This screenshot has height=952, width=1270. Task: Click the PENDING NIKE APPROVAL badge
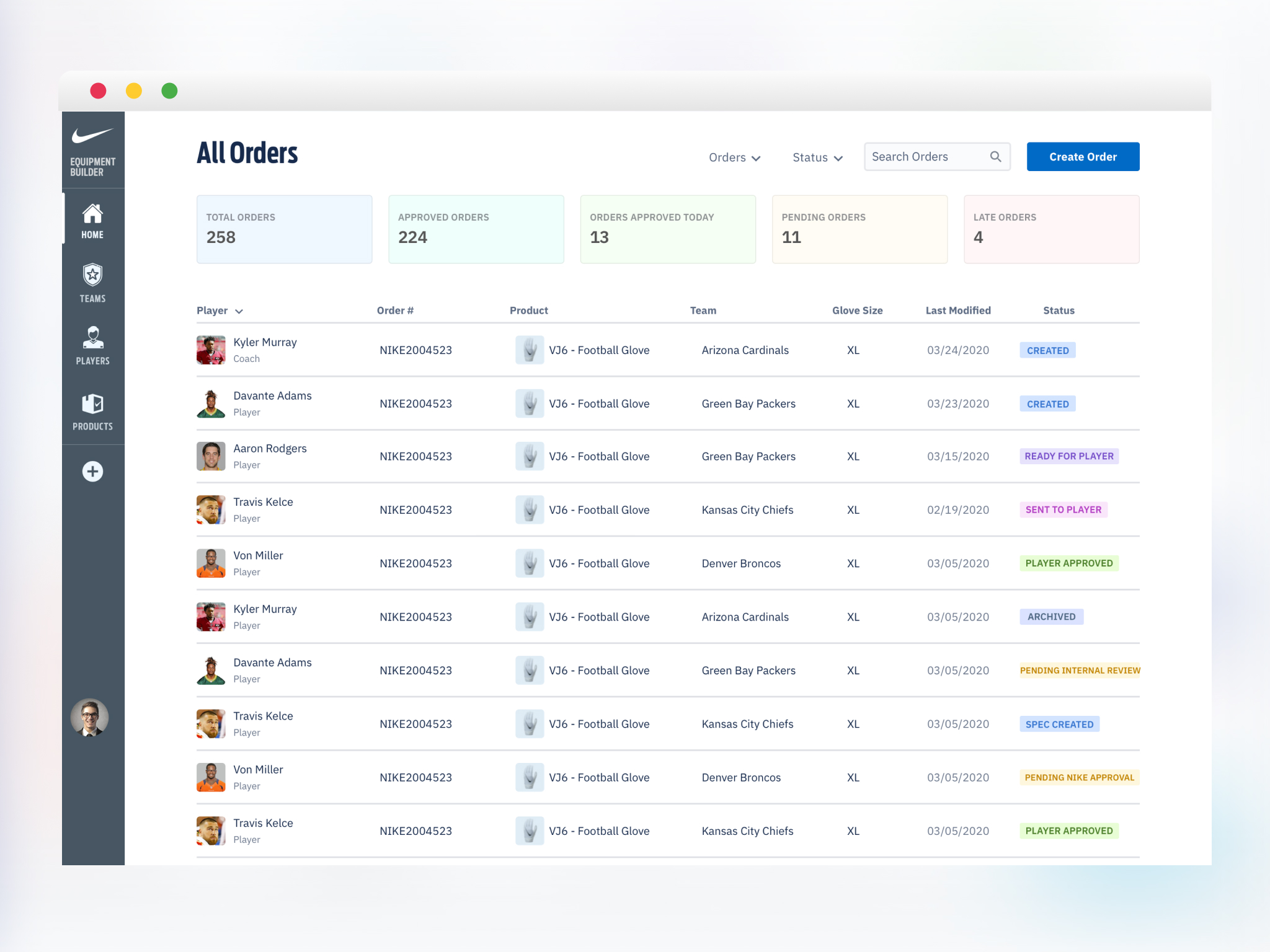click(1079, 777)
